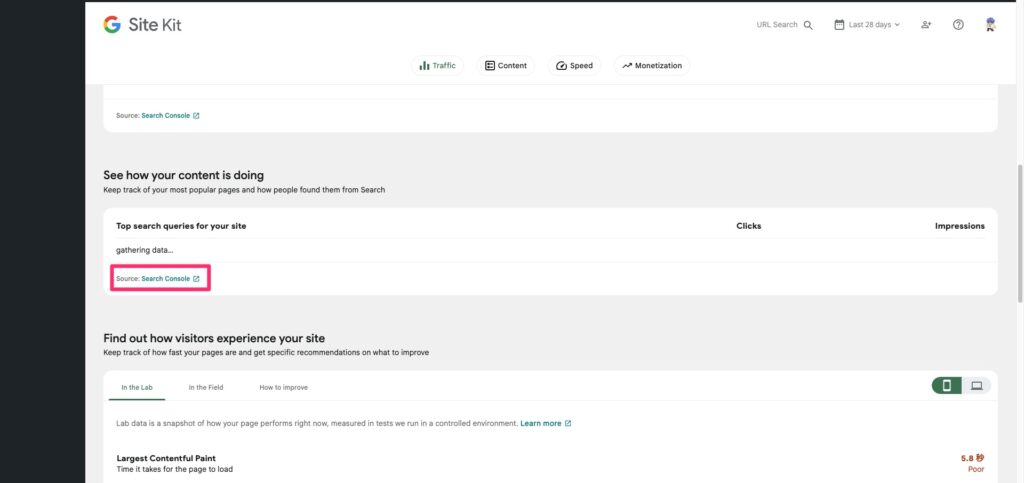This screenshot has width=1024, height=483.
Task: Click the Google Site Kit logo
Action: click(142, 25)
